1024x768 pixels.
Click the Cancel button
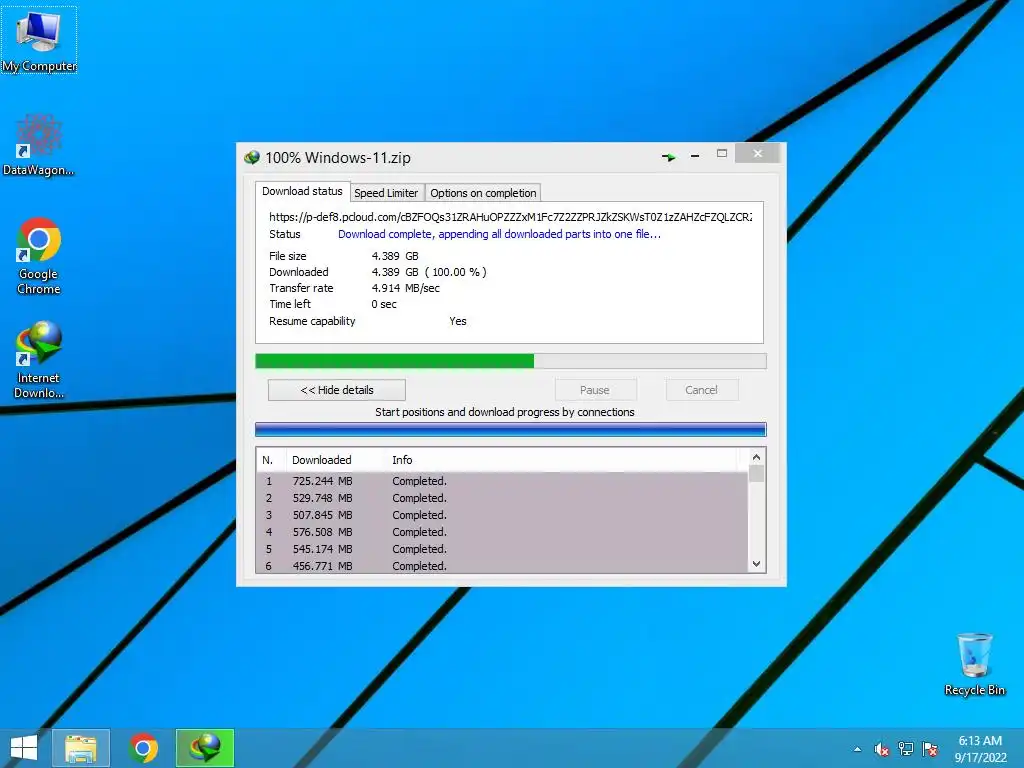click(x=702, y=390)
